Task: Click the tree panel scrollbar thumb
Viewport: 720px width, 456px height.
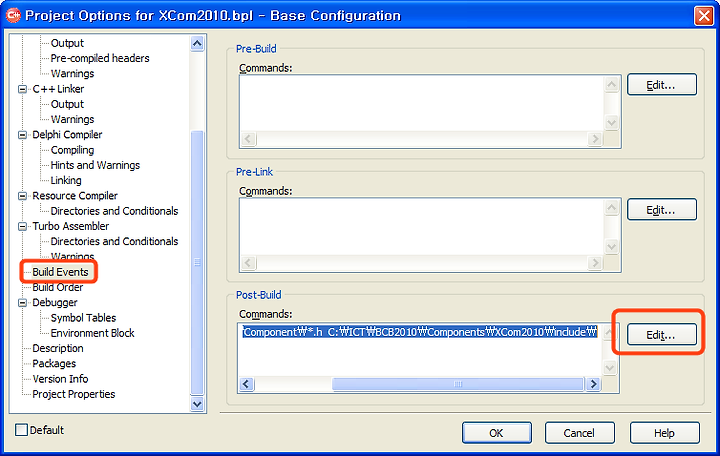Action: click(197, 263)
